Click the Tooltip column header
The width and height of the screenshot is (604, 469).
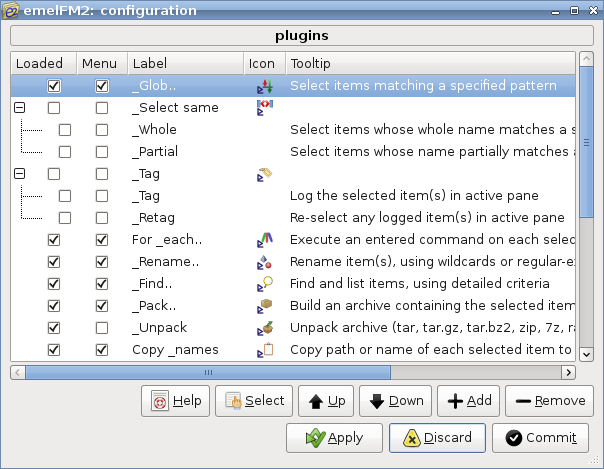[431, 63]
